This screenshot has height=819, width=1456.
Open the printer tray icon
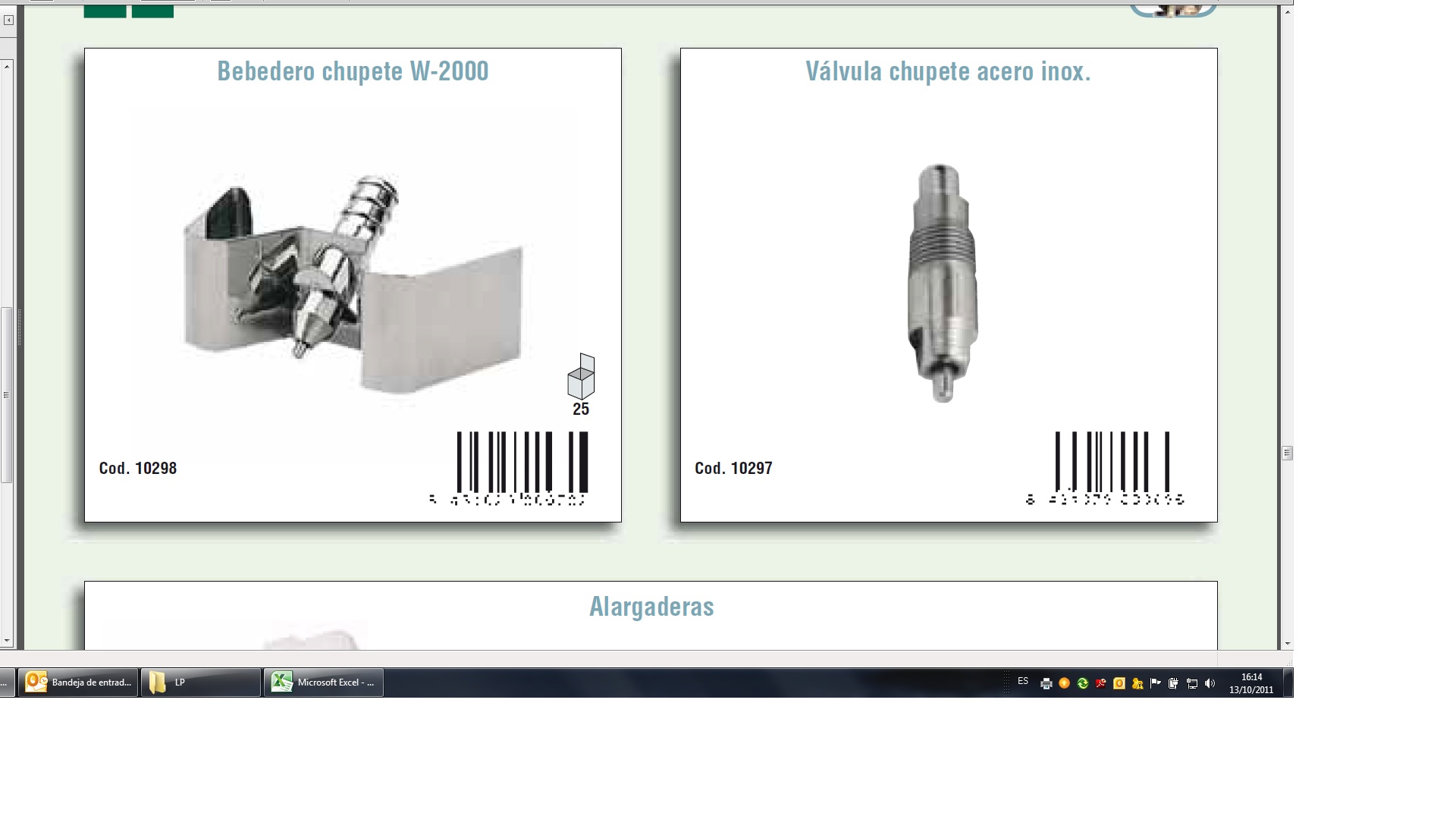1046,683
